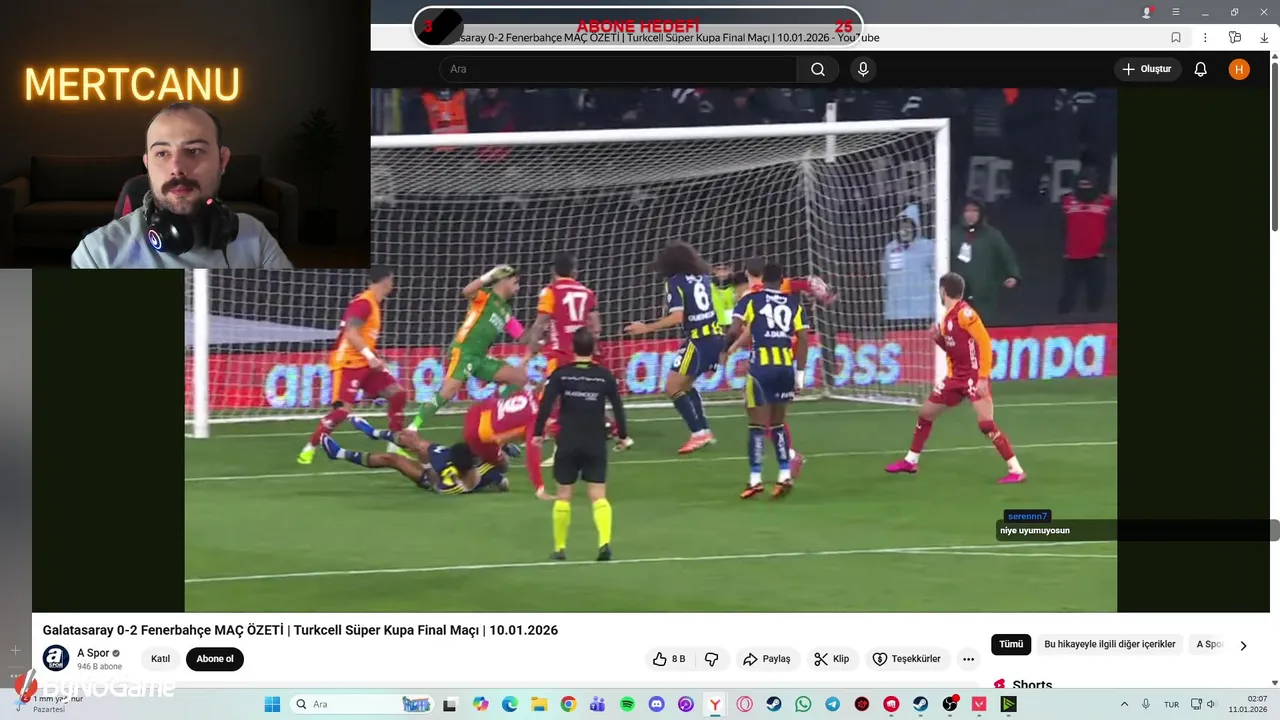The image size is (1280, 720).
Task: Open Google Chrome from the taskbar
Action: coord(568,704)
